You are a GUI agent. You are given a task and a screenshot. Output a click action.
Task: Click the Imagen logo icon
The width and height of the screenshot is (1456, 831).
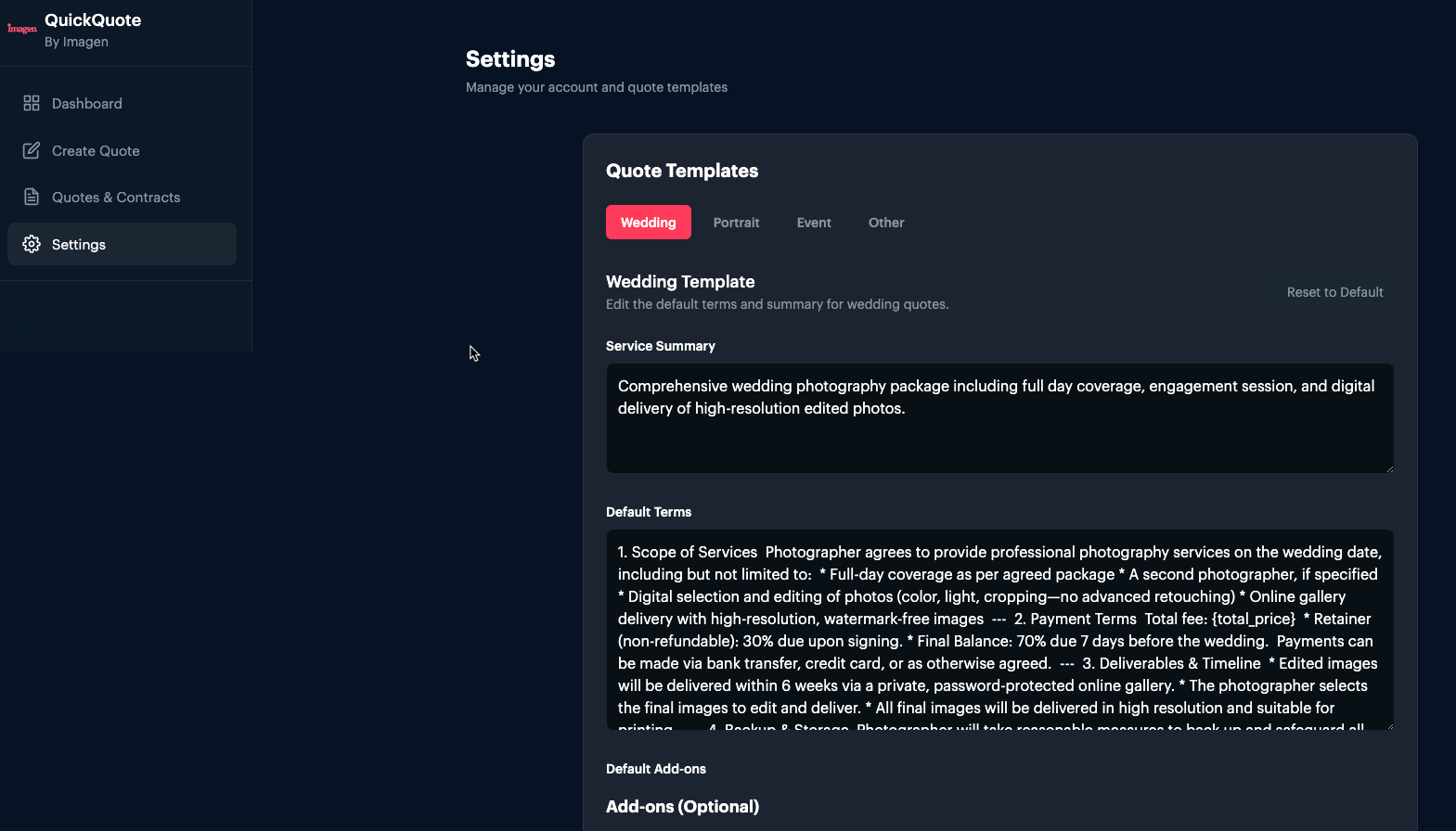[22, 29]
